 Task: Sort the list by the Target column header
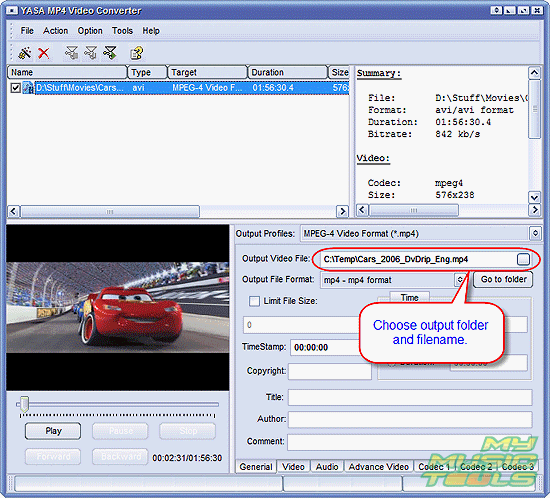click(x=207, y=72)
